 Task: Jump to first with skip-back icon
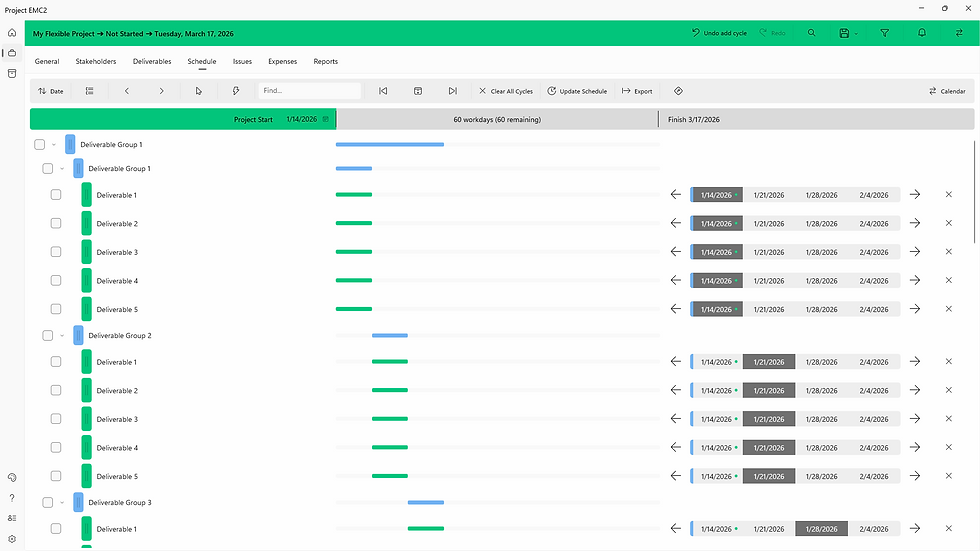click(383, 91)
